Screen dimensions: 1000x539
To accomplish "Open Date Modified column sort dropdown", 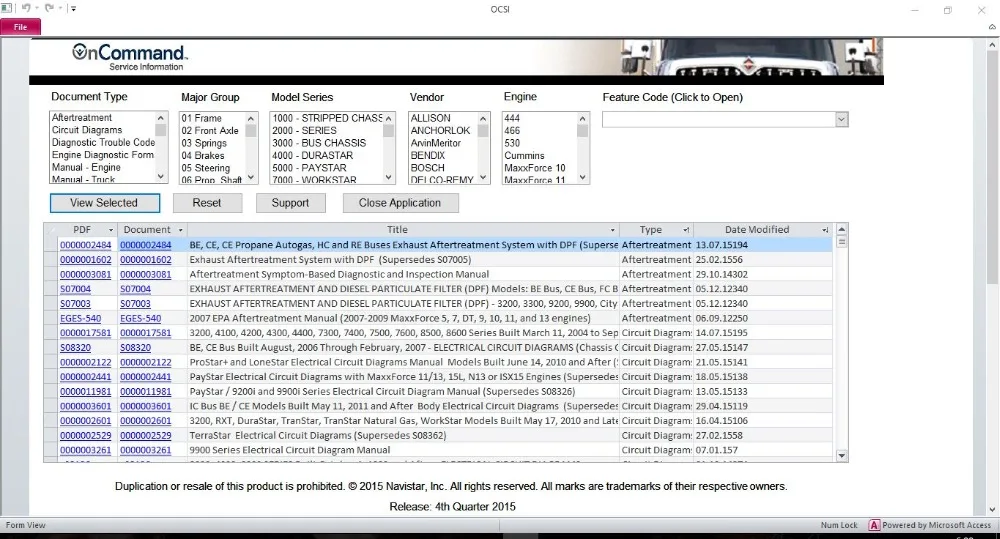I will point(825,230).
